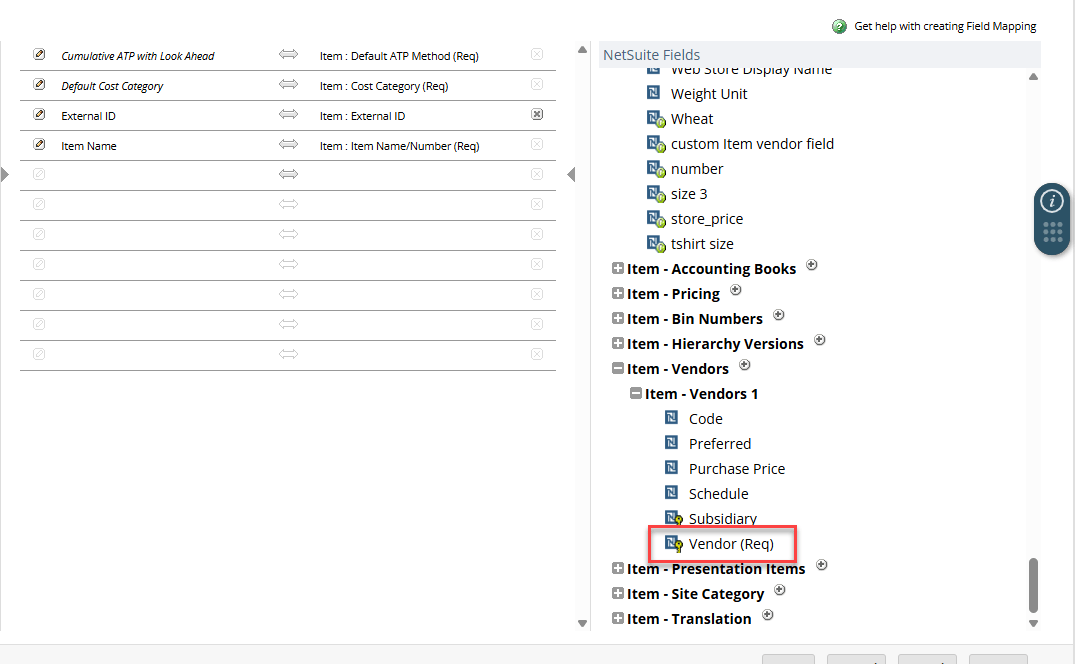This screenshot has width=1075, height=664.
Task: Select the Purchase Price field
Action: coord(737,469)
